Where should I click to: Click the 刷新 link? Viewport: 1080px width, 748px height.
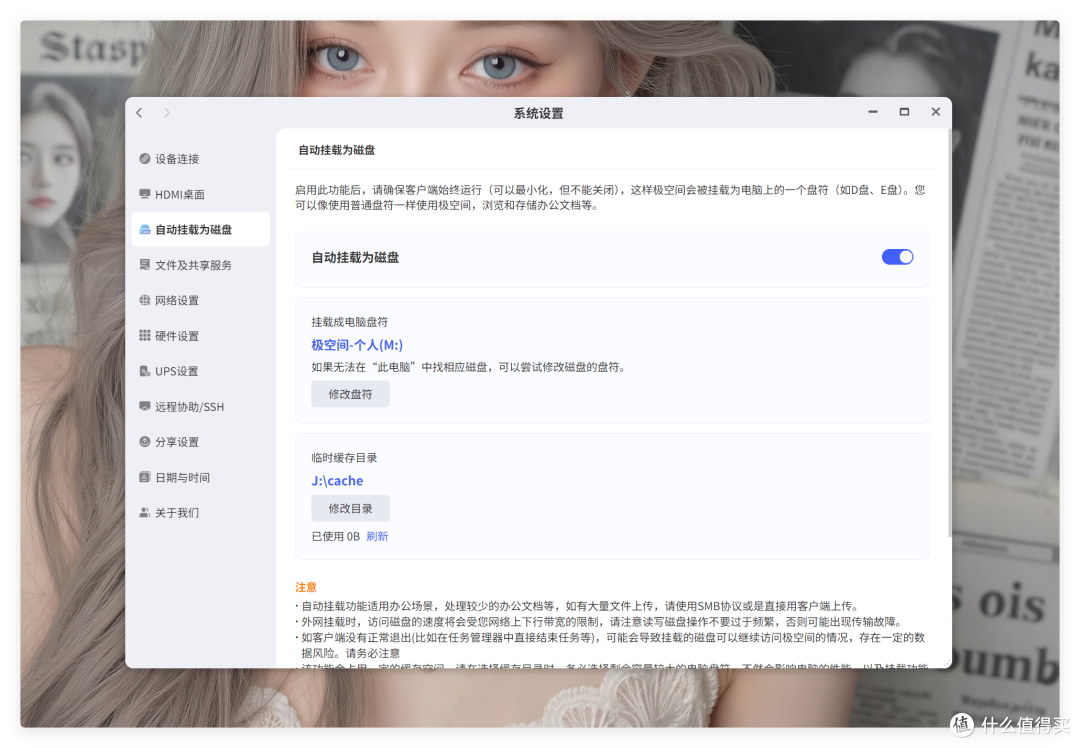click(377, 536)
